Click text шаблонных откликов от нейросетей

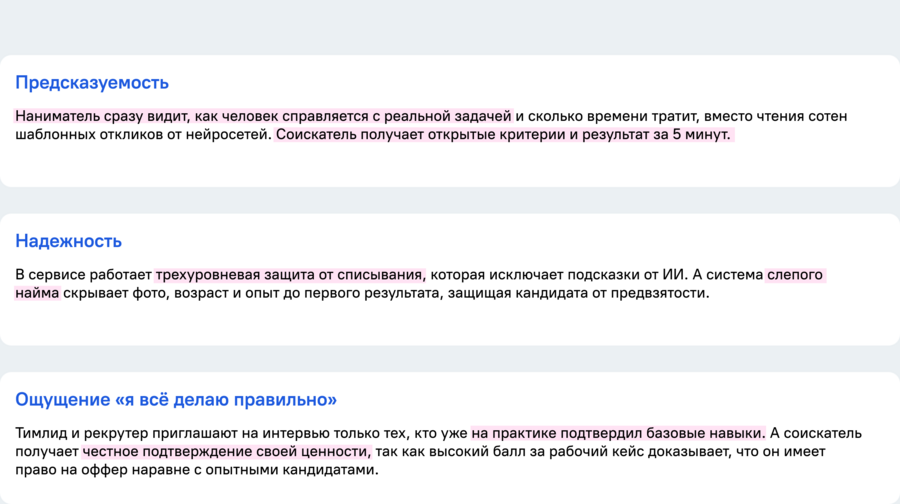pyautogui.click(x=143, y=134)
